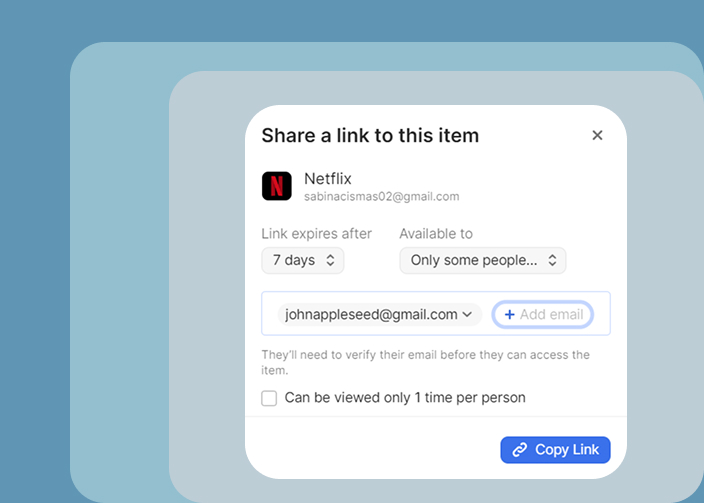
Task: Click the 'Can be viewed only 1 time per person' label
Action: pos(405,398)
